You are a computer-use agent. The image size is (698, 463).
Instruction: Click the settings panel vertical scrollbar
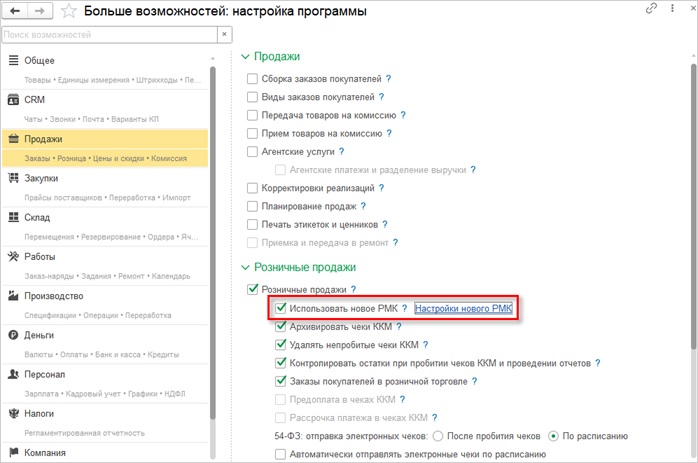coord(693,206)
